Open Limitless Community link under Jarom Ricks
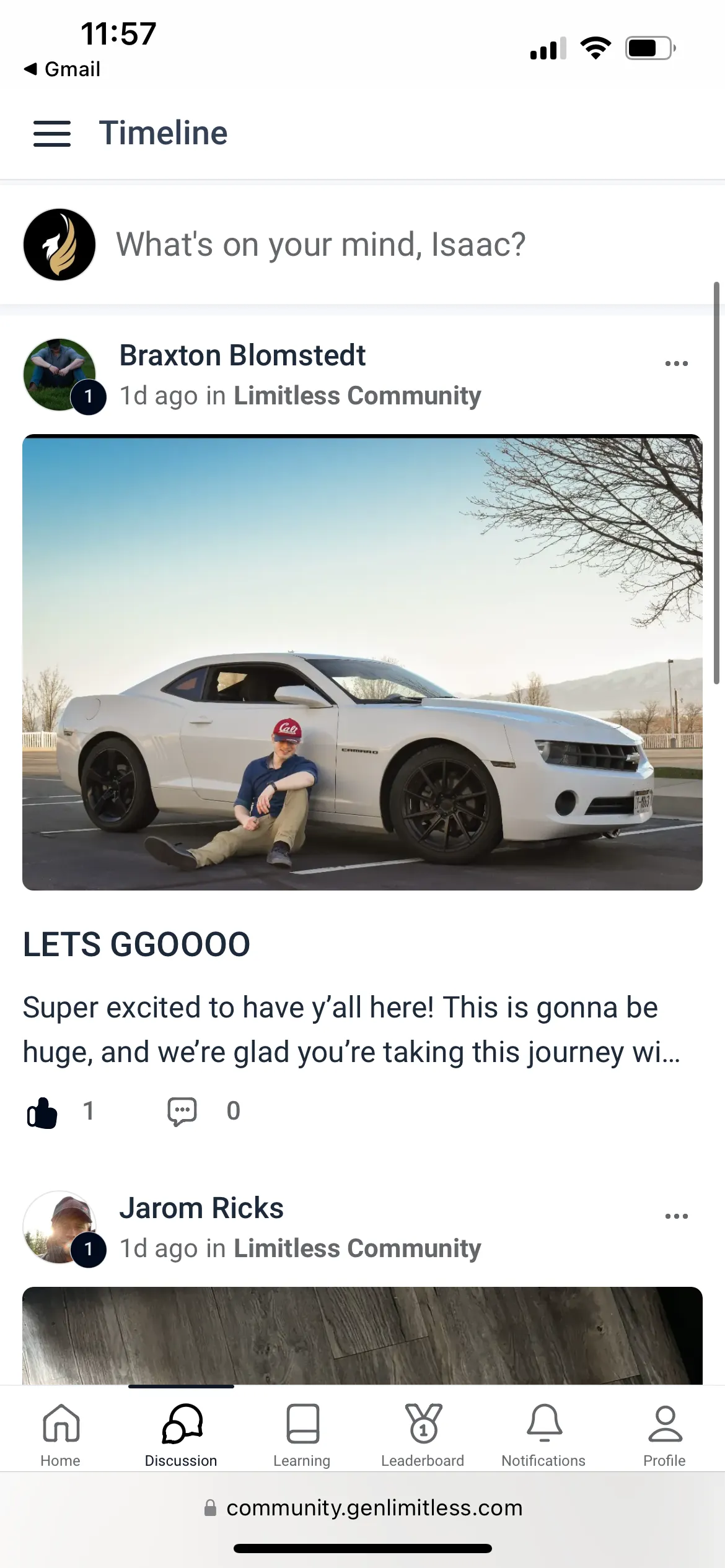The height and width of the screenshot is (1568, 725). (x=358, y=1248)
